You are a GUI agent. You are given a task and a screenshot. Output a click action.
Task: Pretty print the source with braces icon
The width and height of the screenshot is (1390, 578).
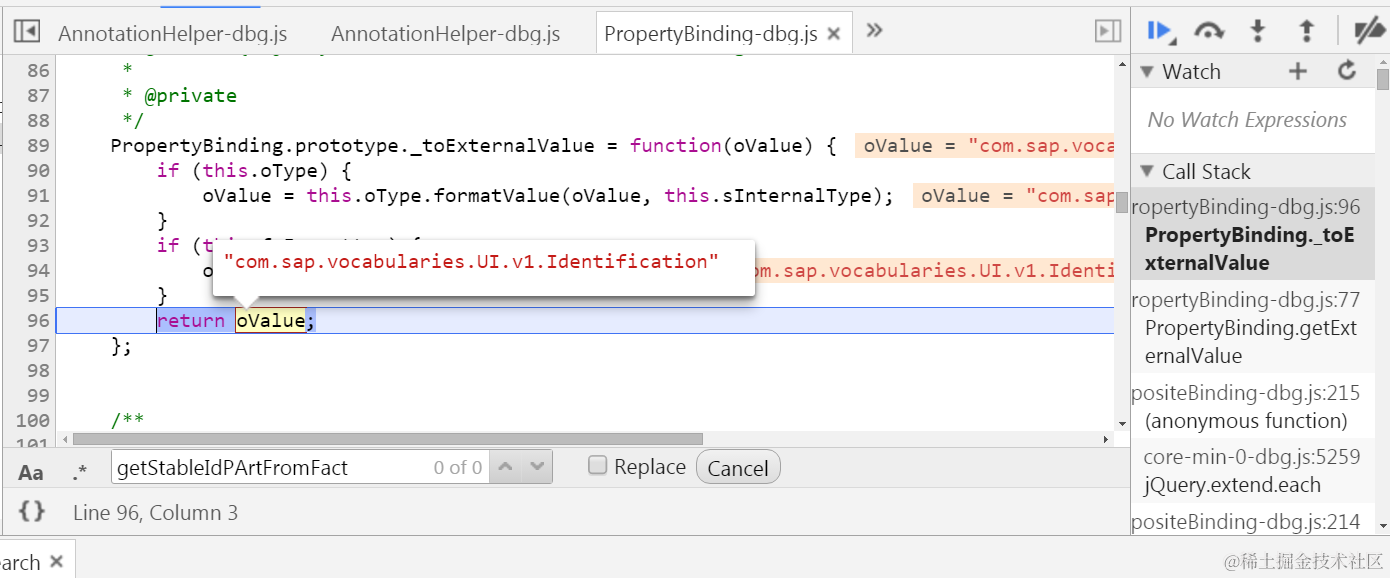[x=32, y=511]
